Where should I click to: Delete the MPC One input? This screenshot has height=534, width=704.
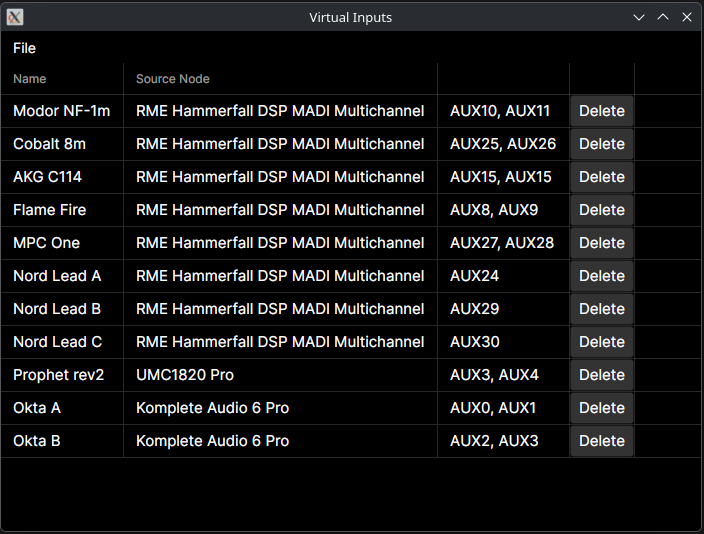coord(602,243)
